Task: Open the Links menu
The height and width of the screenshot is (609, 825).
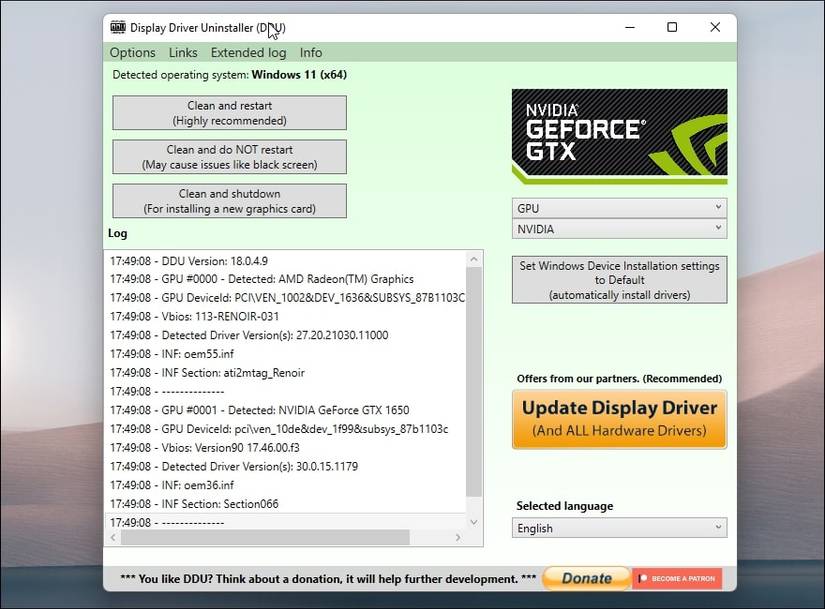Action: pyautogui.click(x=183, y=52)
